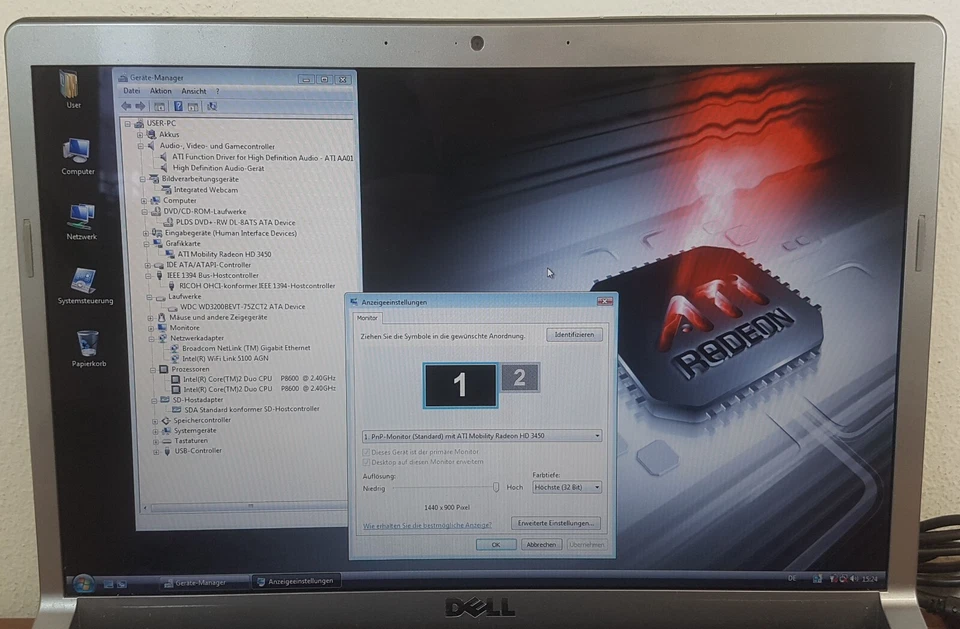Open the PnP-Monitor selection dropdown
This screenshot has height=629, width=960.
click(596, 435)
